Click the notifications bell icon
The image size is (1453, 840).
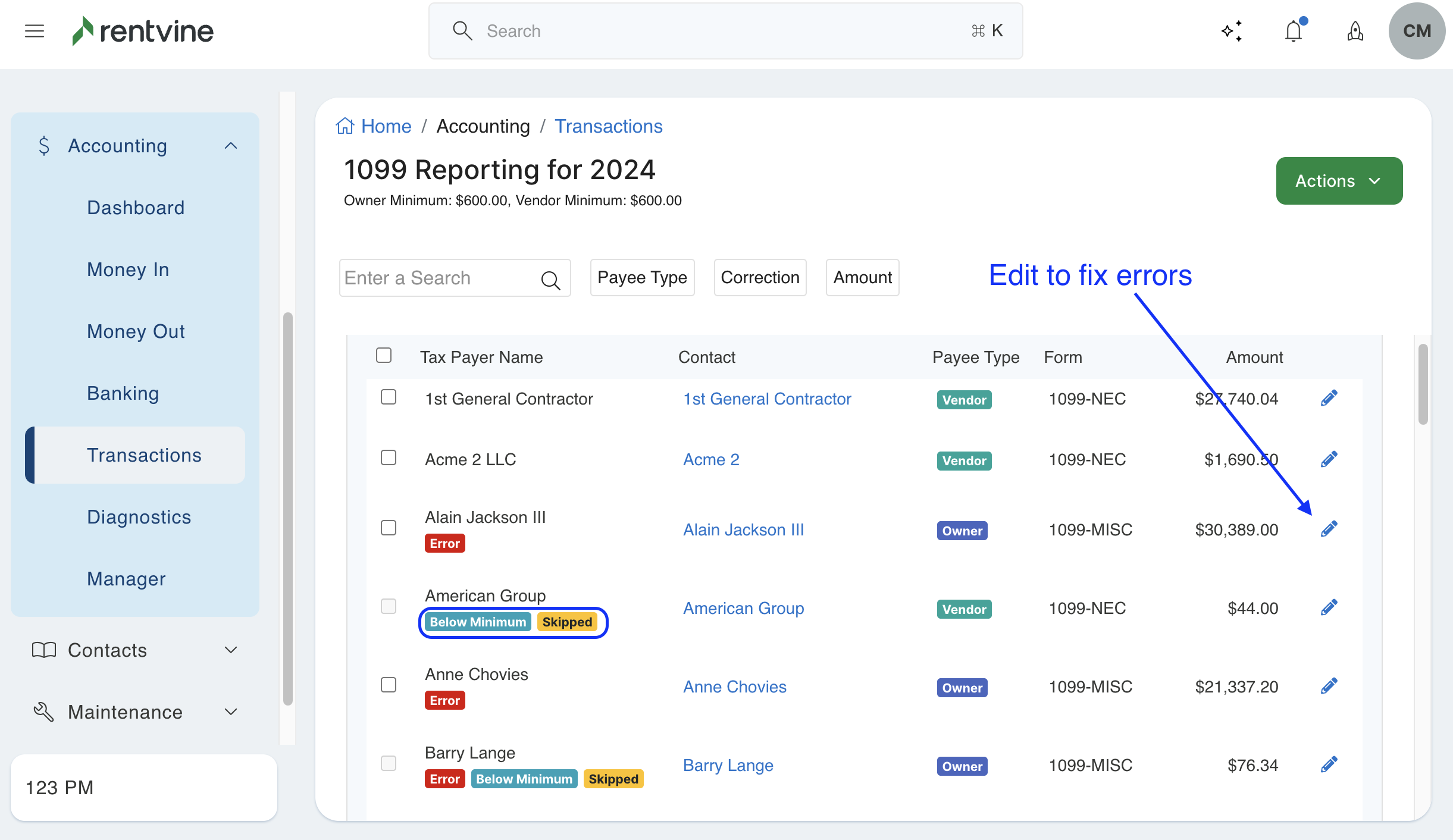[x=1293, y=31]
